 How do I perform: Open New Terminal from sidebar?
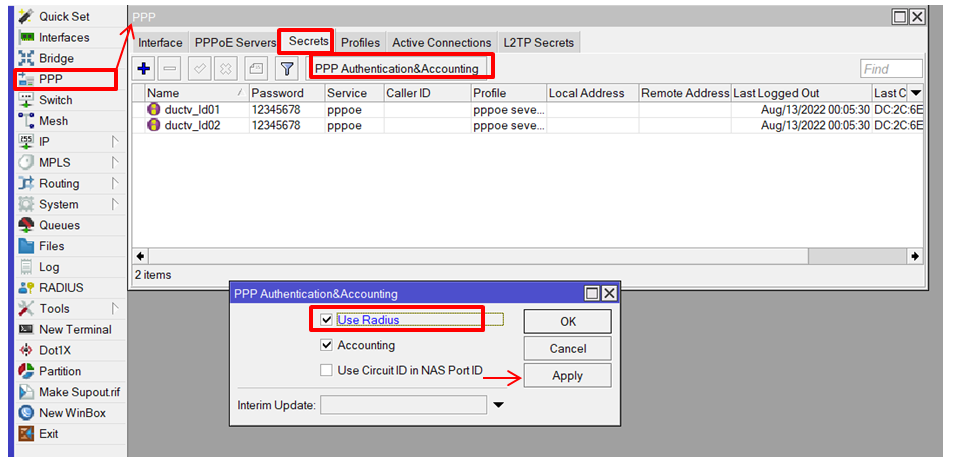[x=74, y=330]
